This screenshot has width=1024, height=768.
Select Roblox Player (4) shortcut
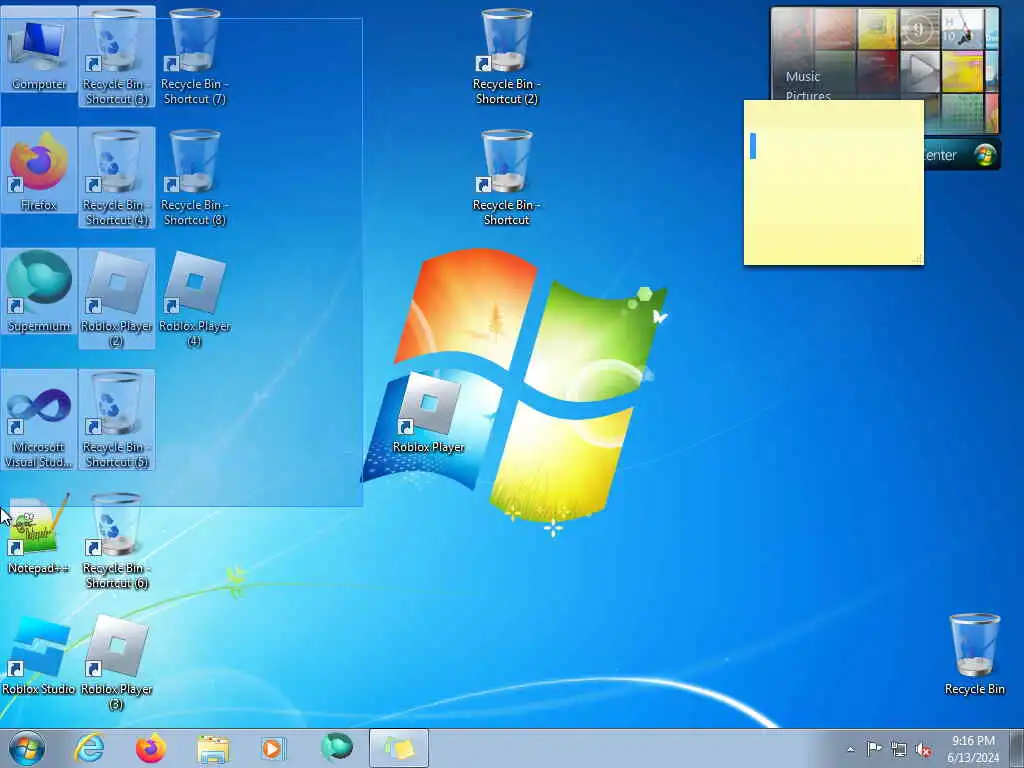click(x=195, y=298)
